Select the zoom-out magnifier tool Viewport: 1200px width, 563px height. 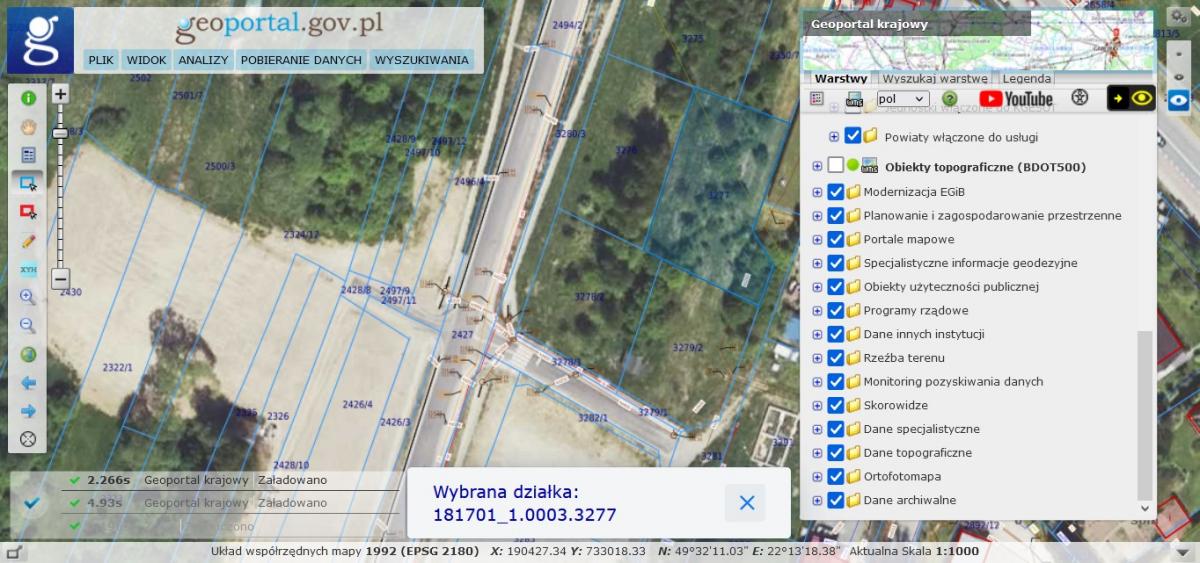point(28,326)
